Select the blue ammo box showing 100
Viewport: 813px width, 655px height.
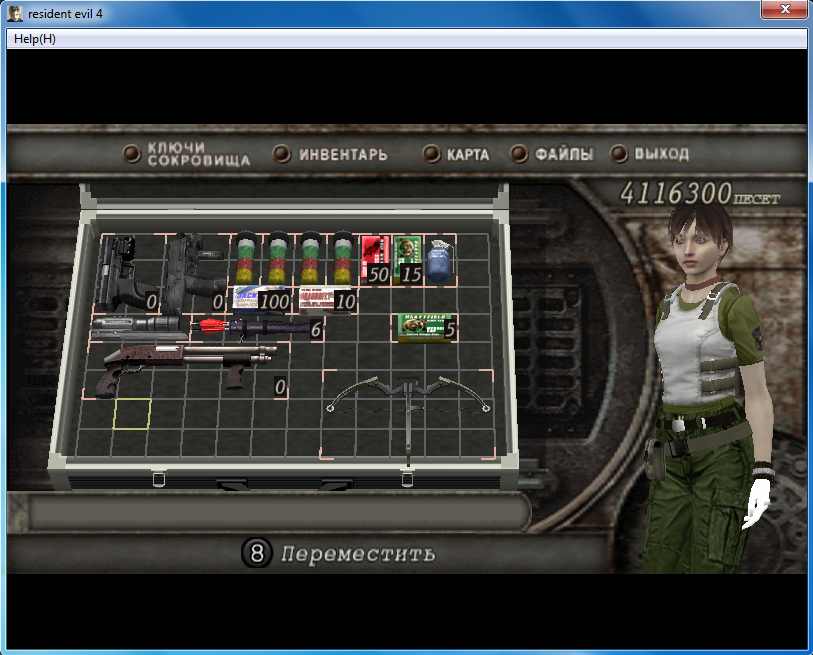pyautogui.click(x=261, y=300)
